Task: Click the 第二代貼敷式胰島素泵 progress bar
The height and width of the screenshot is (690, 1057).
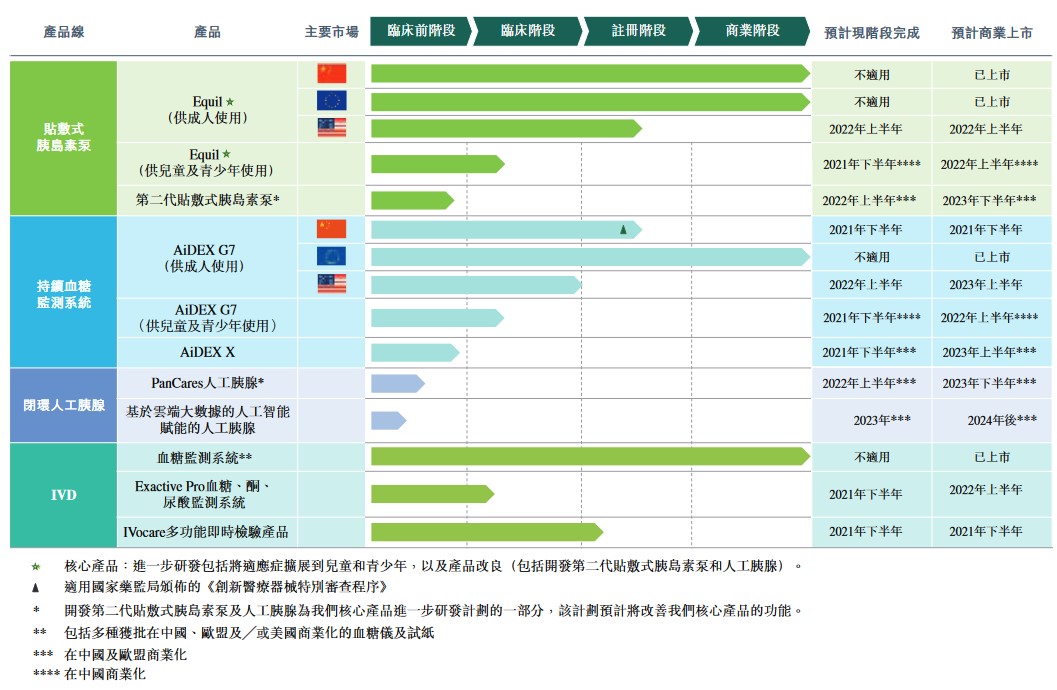Action: (413, 200)
